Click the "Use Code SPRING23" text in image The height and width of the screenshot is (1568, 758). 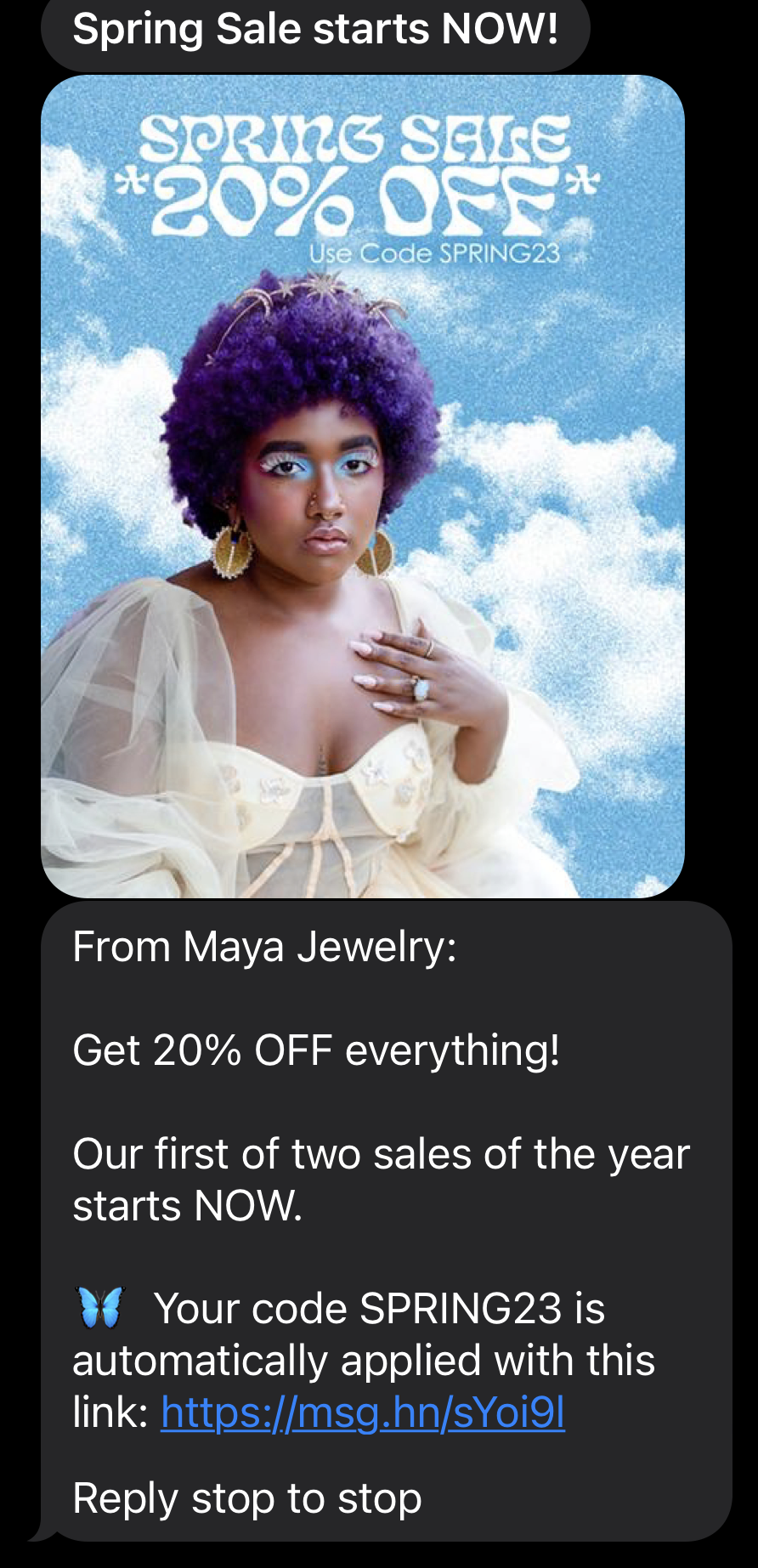point(434,253)
